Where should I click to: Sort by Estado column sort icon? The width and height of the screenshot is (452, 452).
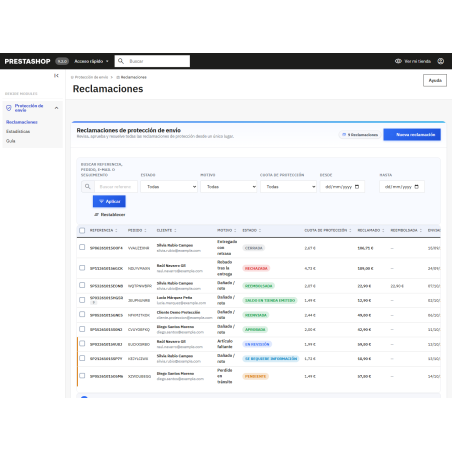tap(260, 230)
